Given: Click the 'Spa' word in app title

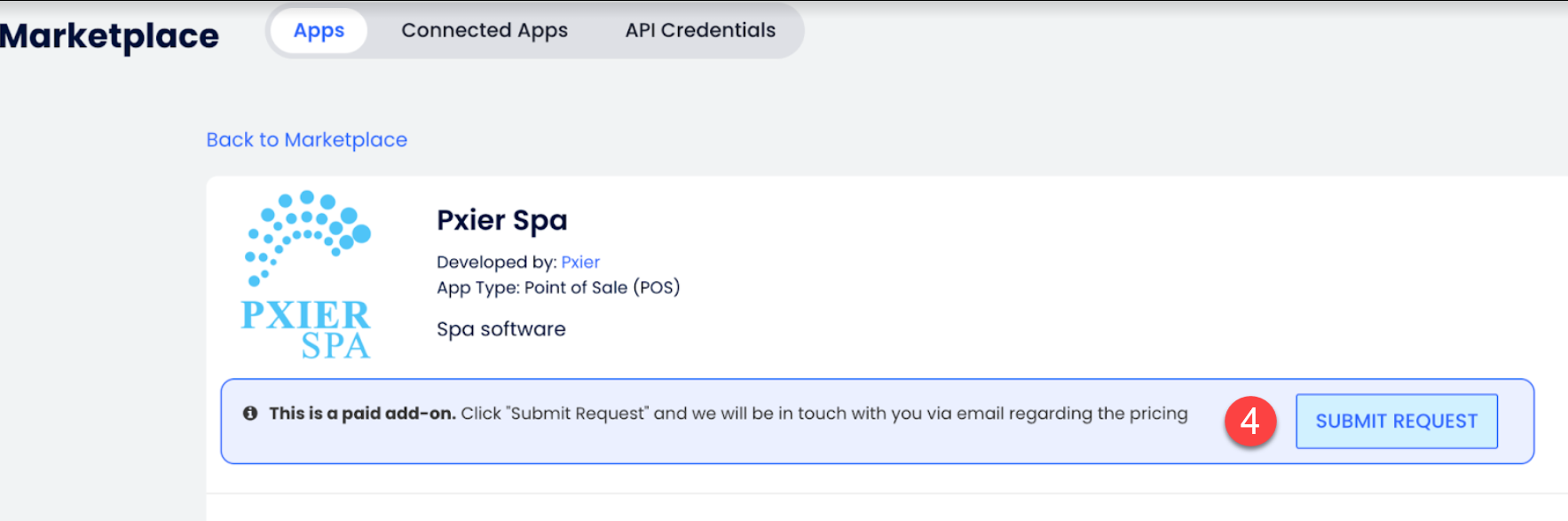Looking at the screenshot, I should point(540,220).
